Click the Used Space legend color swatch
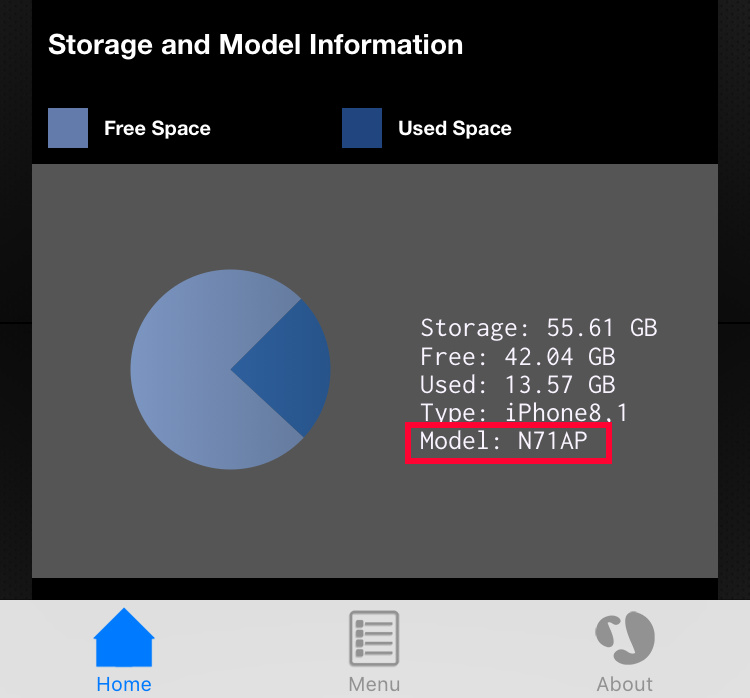This screenshot has height=698, width=750. 362,128
